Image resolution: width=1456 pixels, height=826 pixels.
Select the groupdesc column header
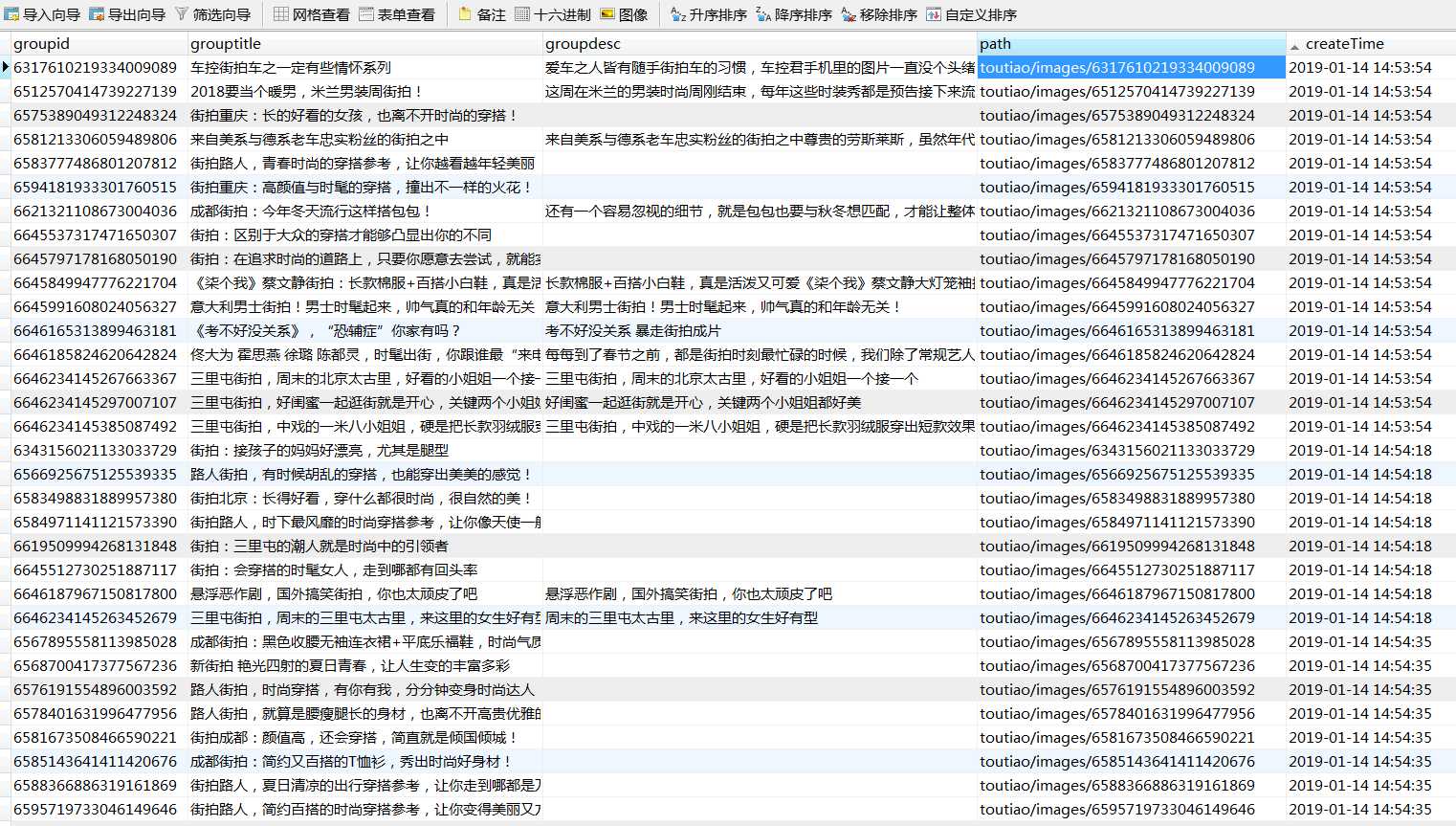pyautogui.click(x=760, y=43)
